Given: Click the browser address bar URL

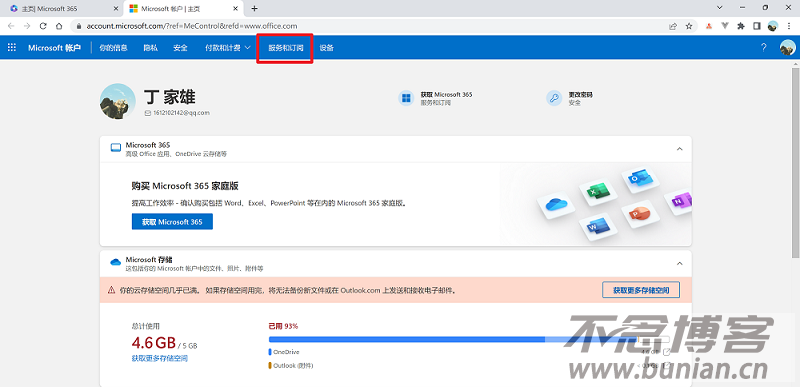Looking at the screenshot, I should click(x=192, y=26).
